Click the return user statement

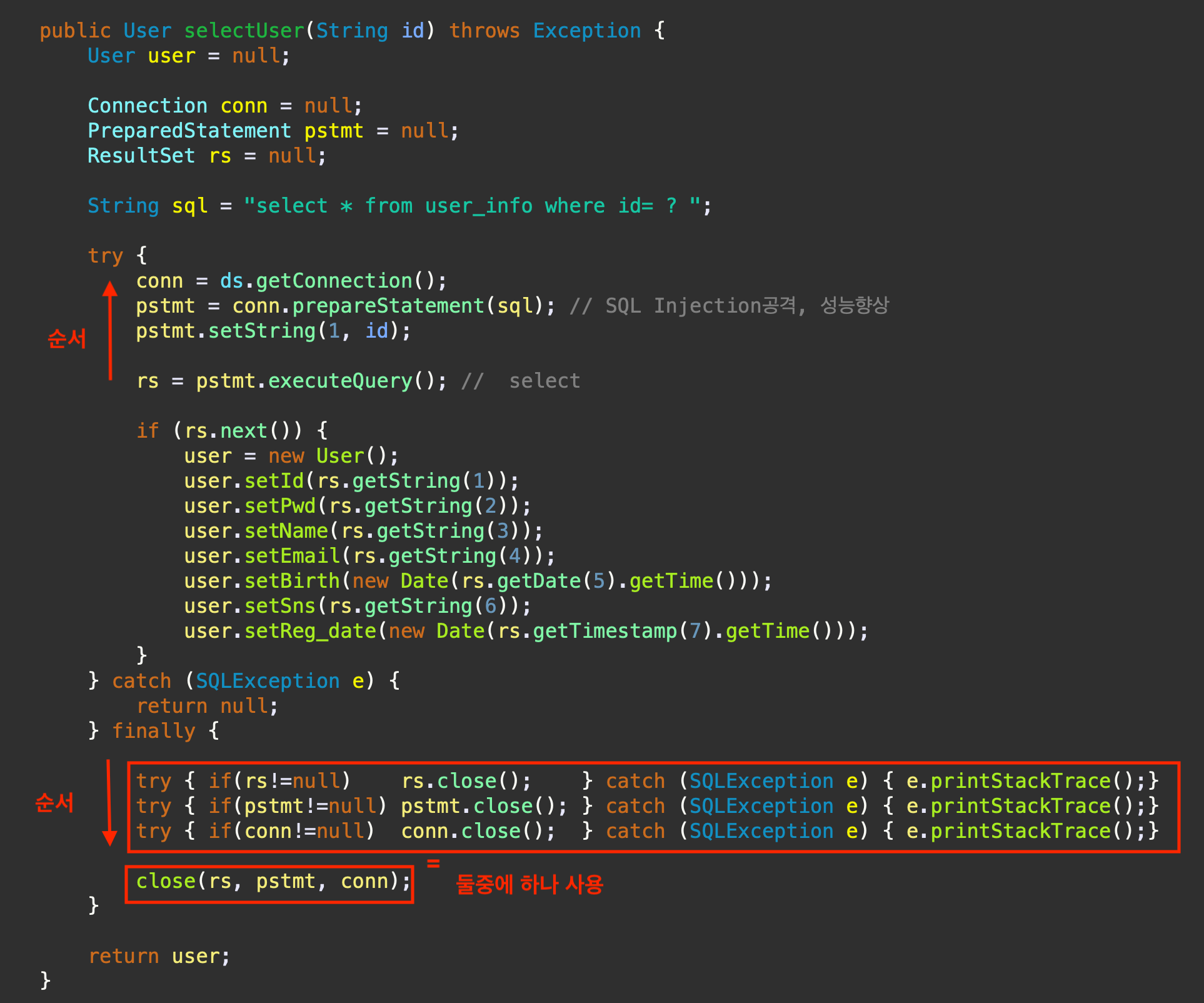[159, 956]
